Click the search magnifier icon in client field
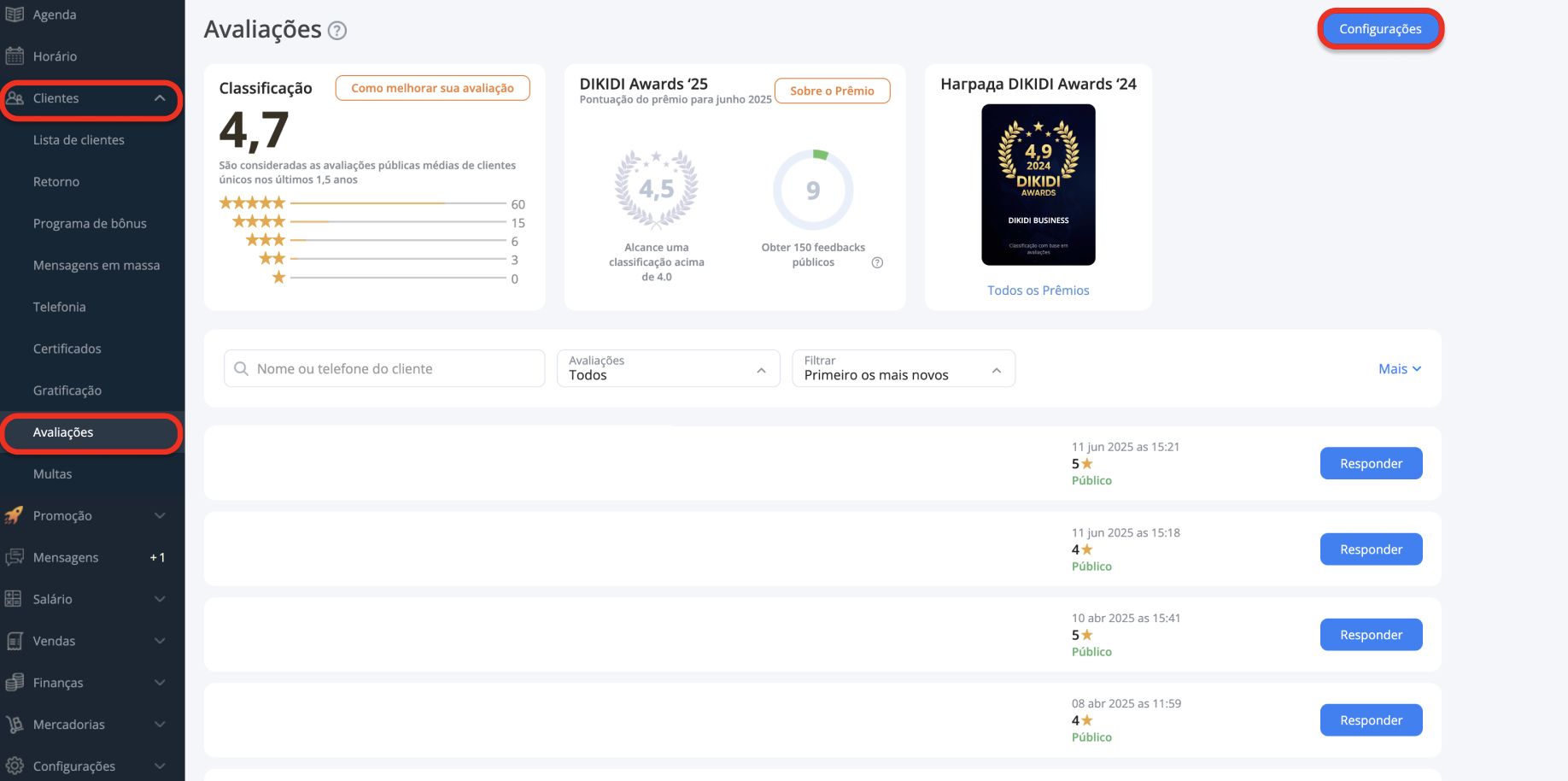Screen dimensions: 1568x781 [242, 368]
